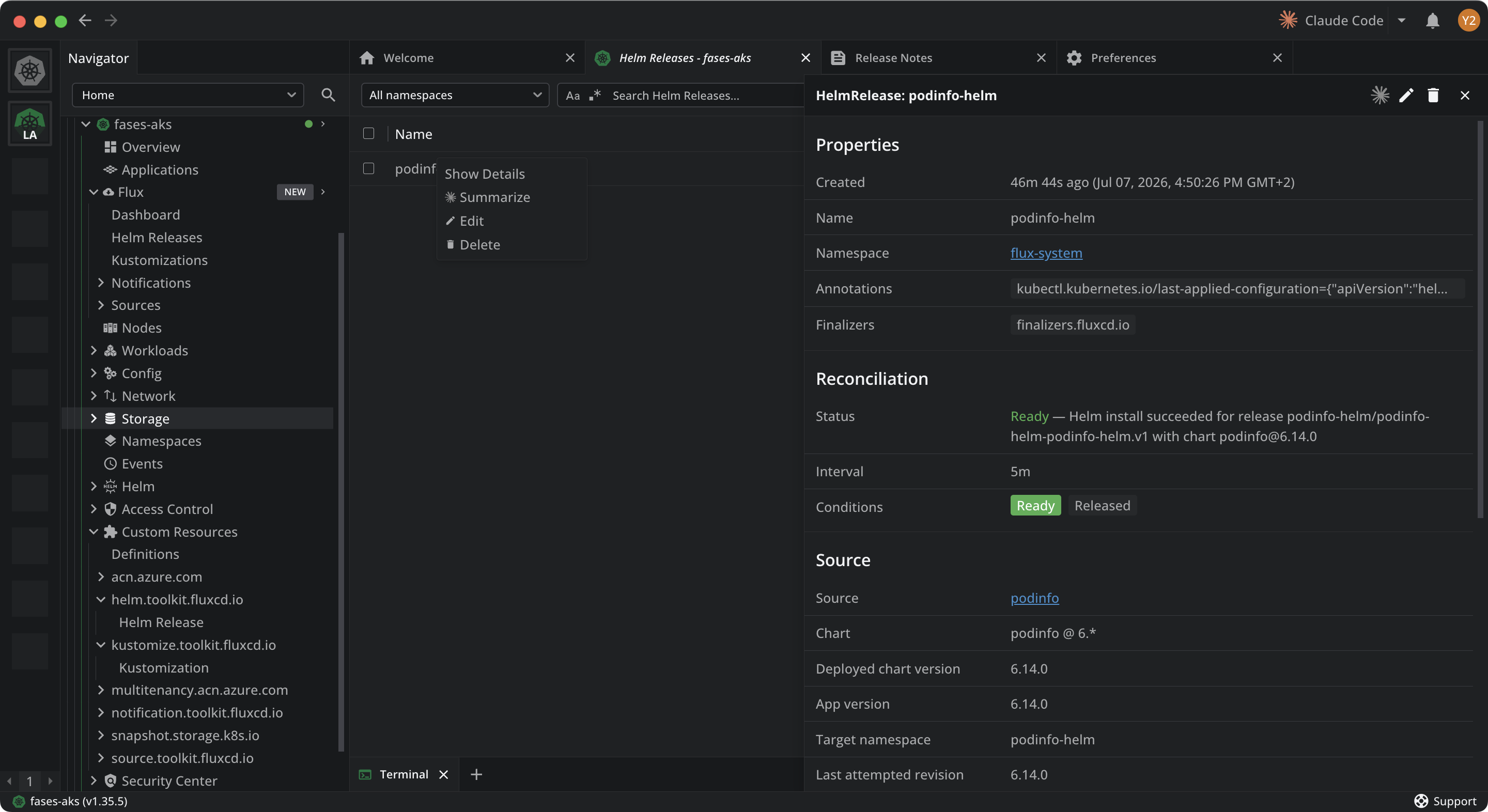The image size is (1488, 812).
Task: Close the Helm Releases tab
Action: click(x=805, y=58)
